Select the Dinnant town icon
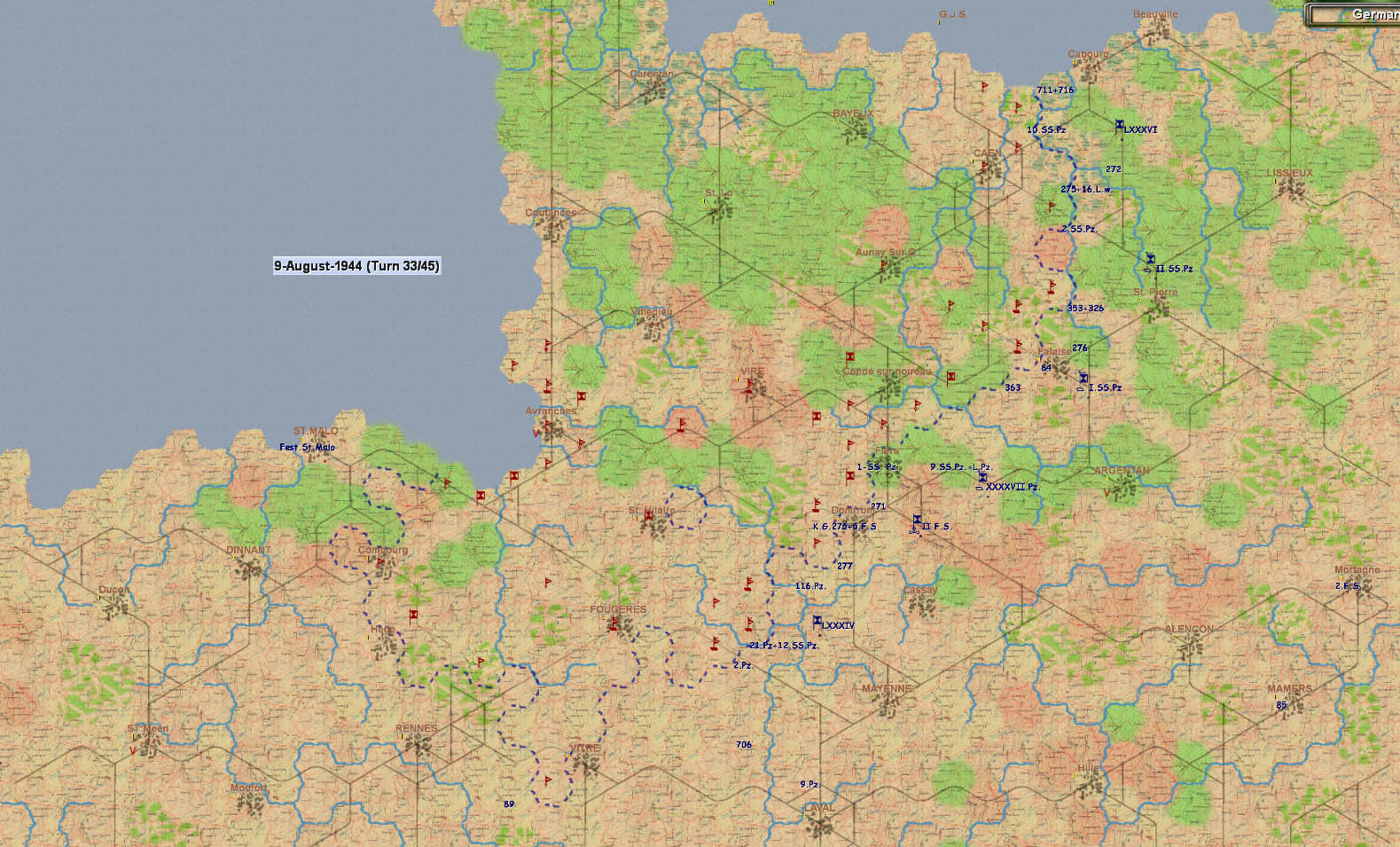 249,568
